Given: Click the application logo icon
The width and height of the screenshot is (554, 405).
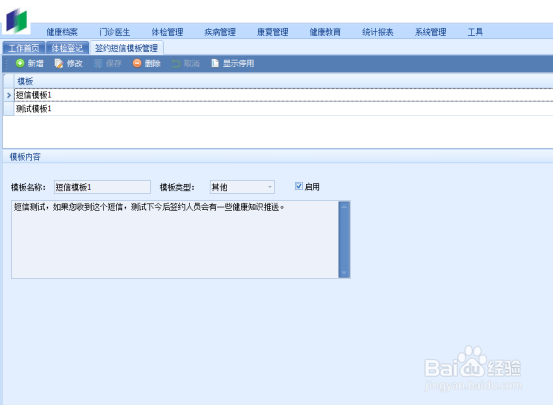Looking at the screenshot, I should (x=16, y=21).
